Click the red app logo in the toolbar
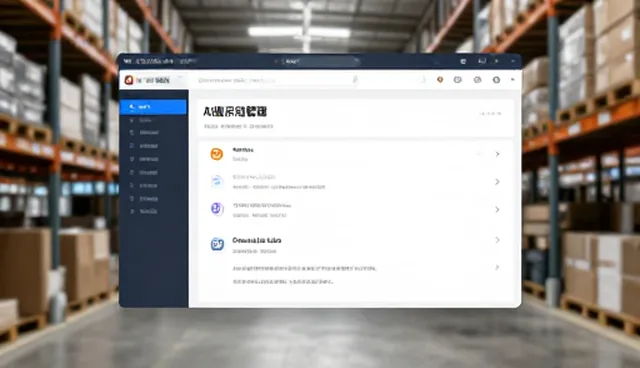 129,80
